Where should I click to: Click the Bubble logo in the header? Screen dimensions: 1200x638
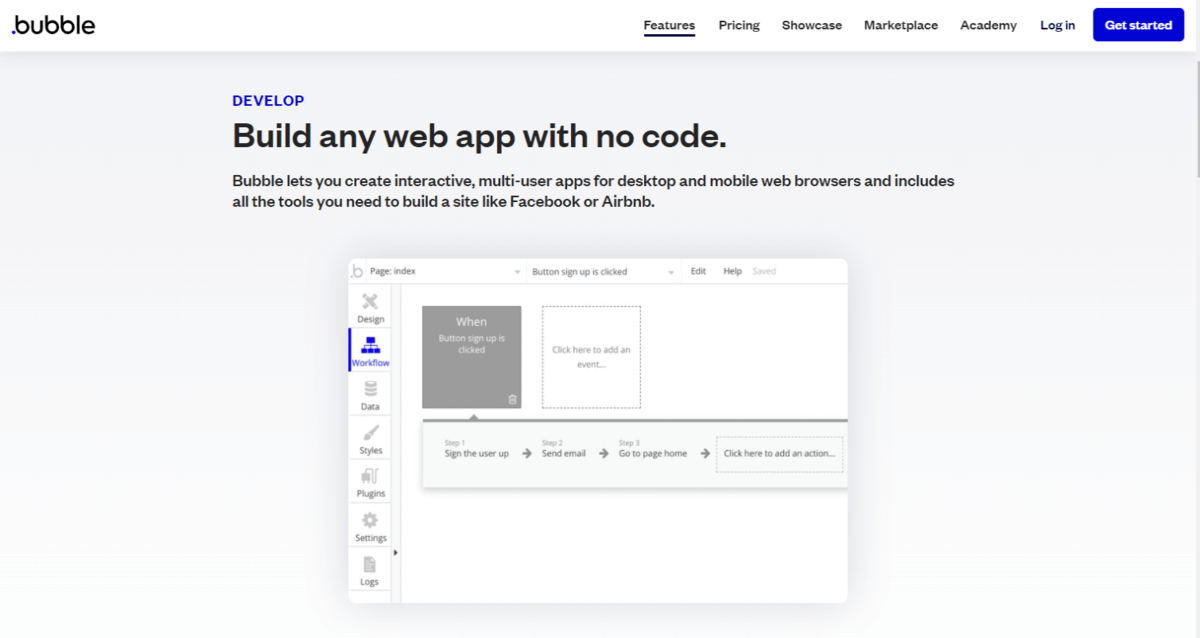coord(53,25)
